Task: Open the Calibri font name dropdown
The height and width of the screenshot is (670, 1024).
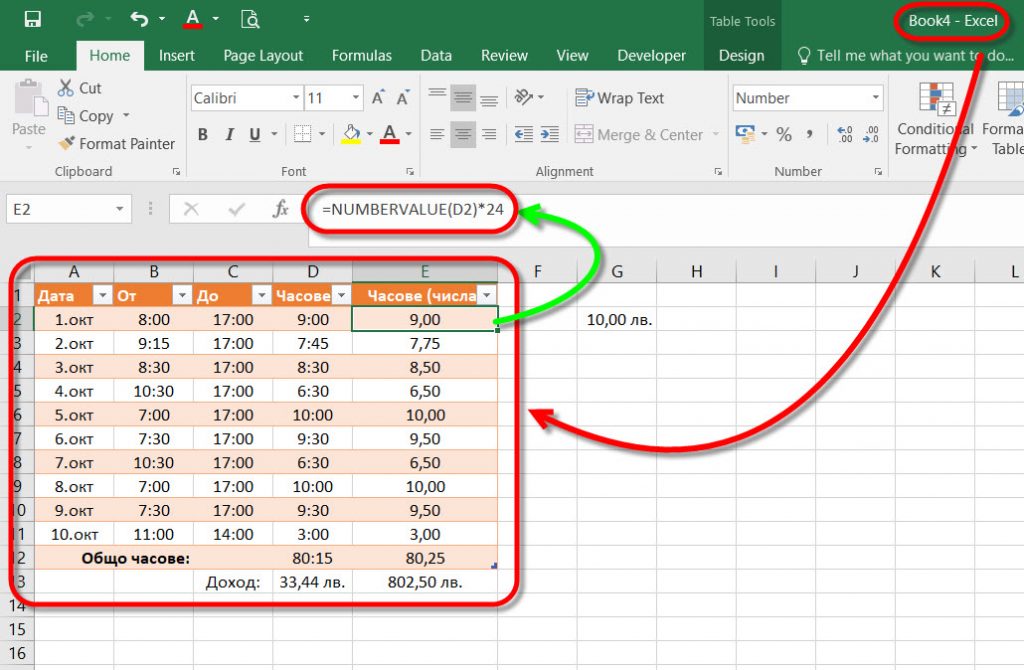Action: tap(296, 98)
